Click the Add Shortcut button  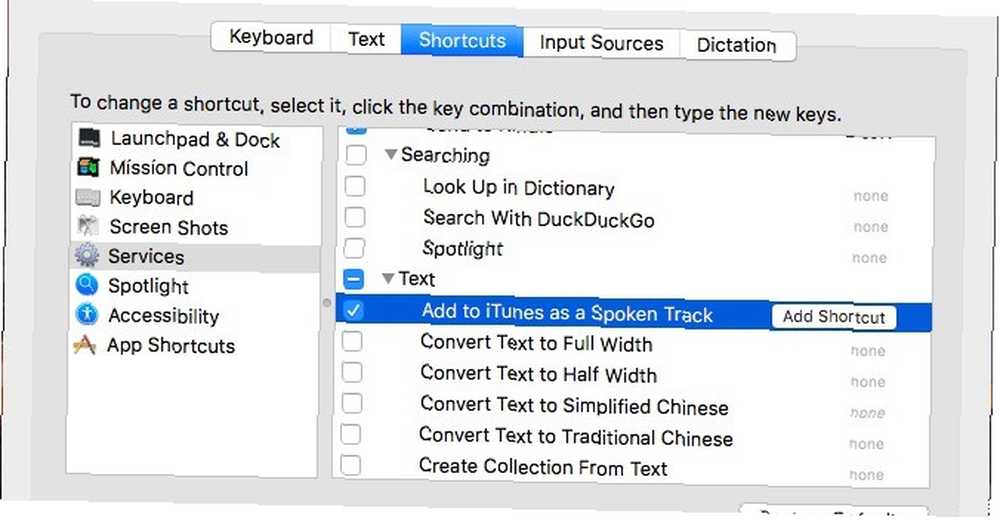coord(834,317)
